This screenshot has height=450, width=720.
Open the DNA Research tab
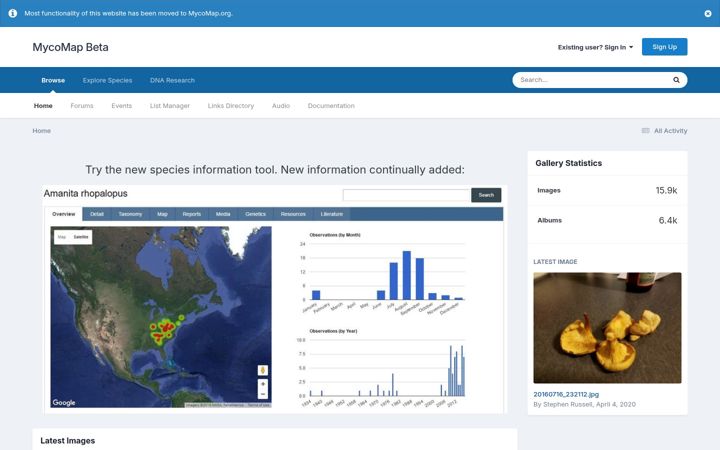click(172, 80)
